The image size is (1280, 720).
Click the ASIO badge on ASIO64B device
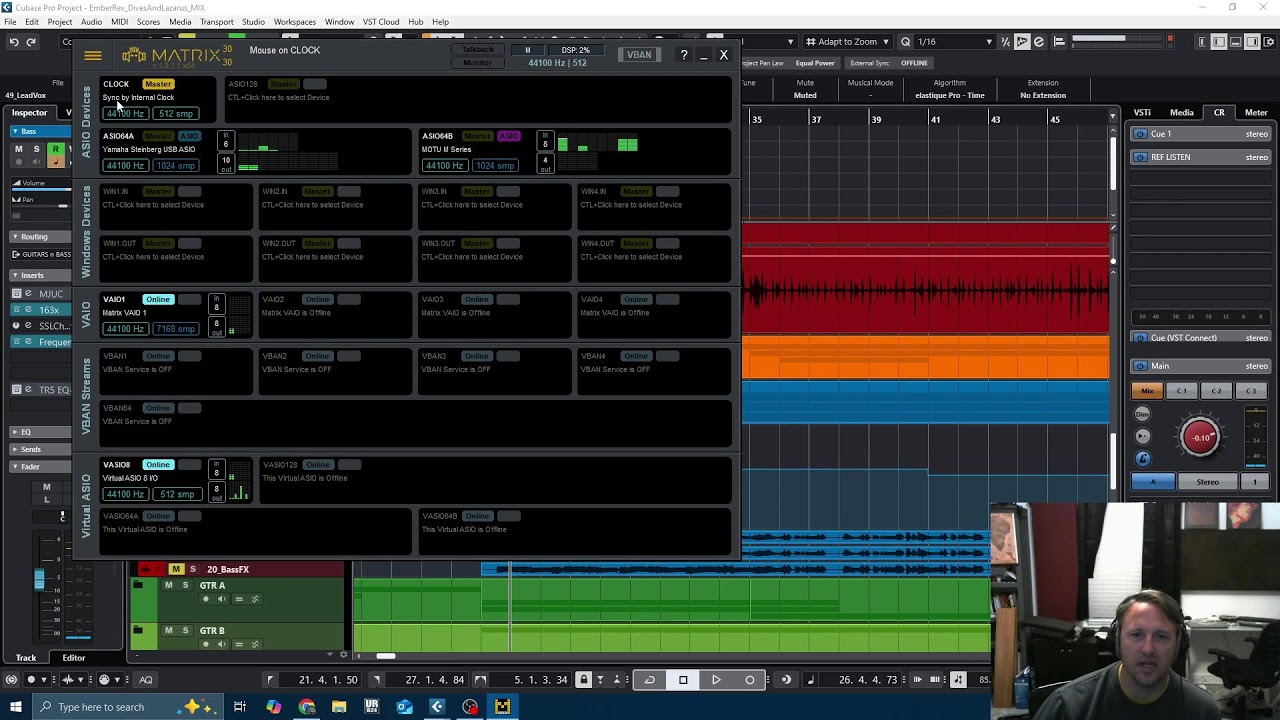[509, 136]
